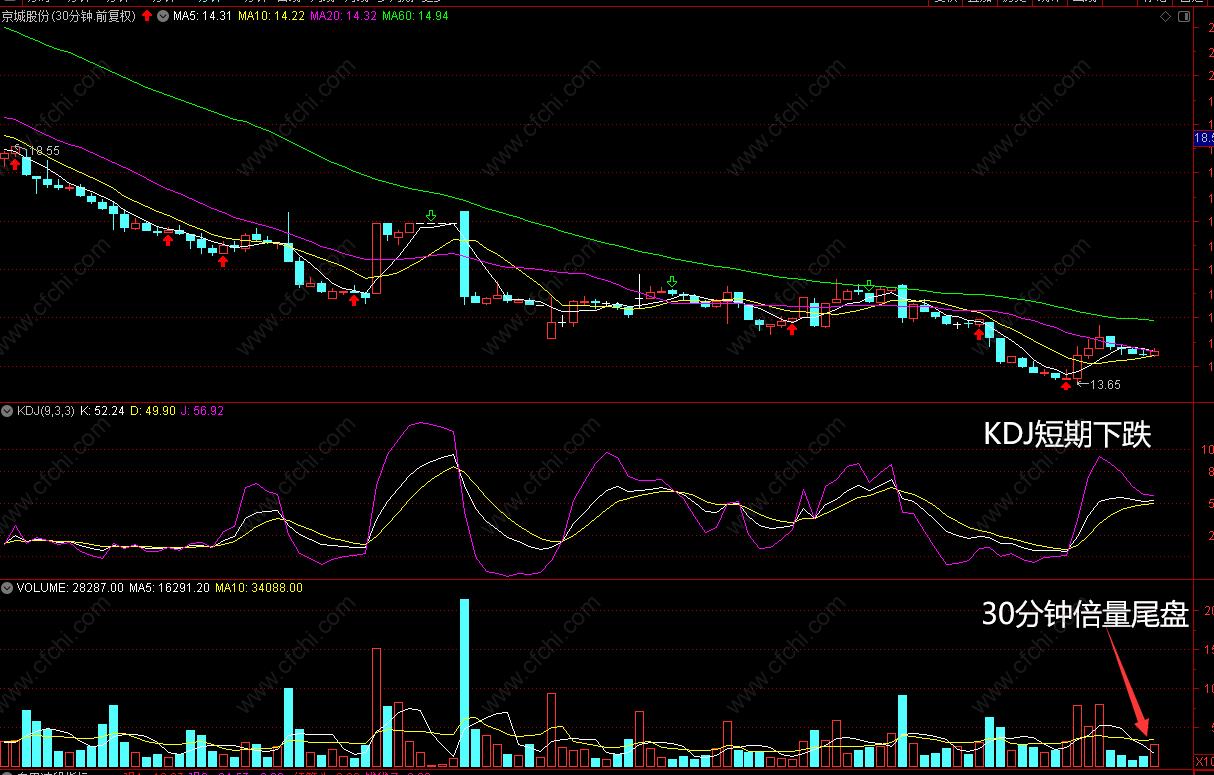Viewport: 1214px width, 775px height.
Task: Click the J: 56.92 value label
Action: pyautogui.click(x=203, y=410)
